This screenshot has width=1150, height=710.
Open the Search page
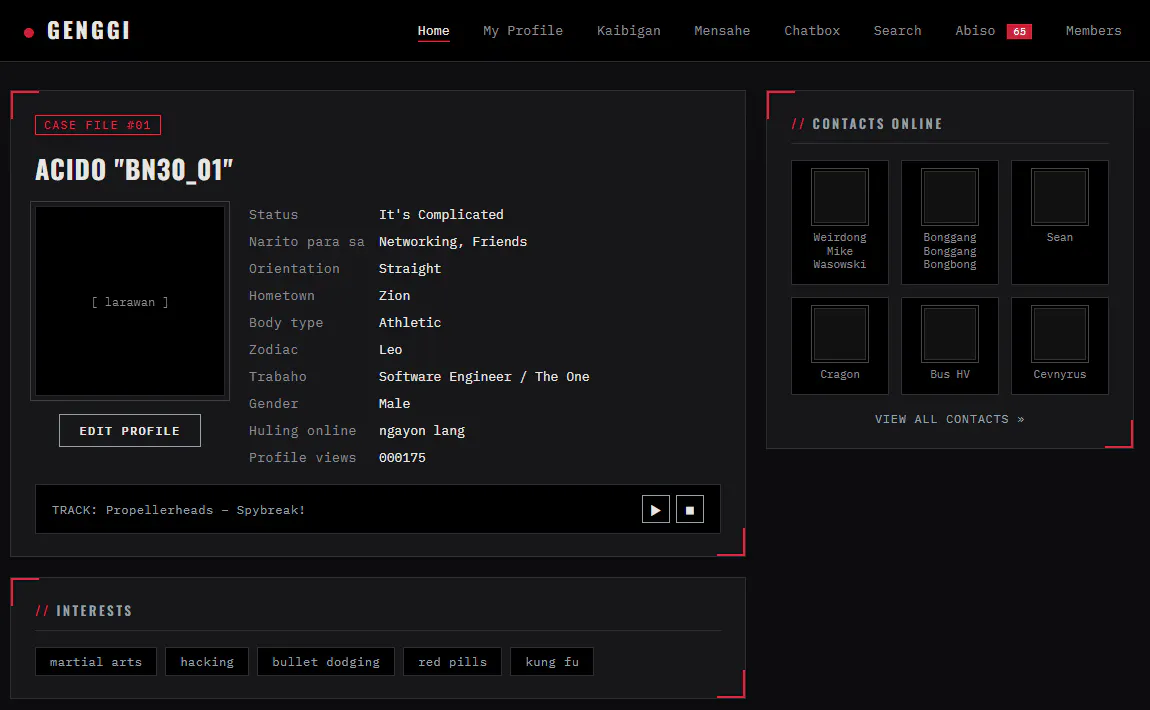pos(897,31)
